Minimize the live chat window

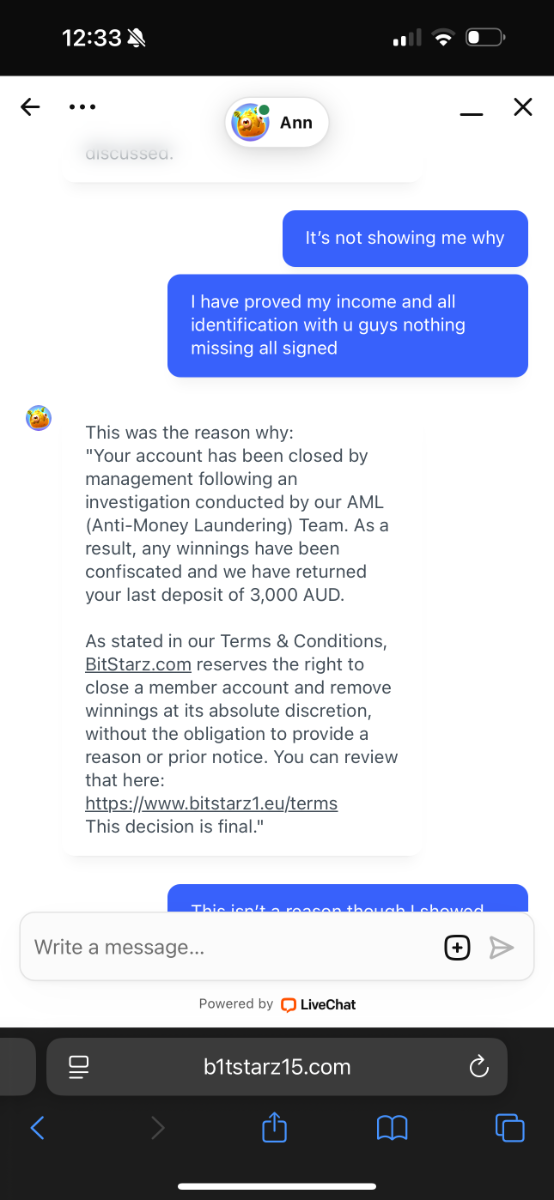click(471, 114)
